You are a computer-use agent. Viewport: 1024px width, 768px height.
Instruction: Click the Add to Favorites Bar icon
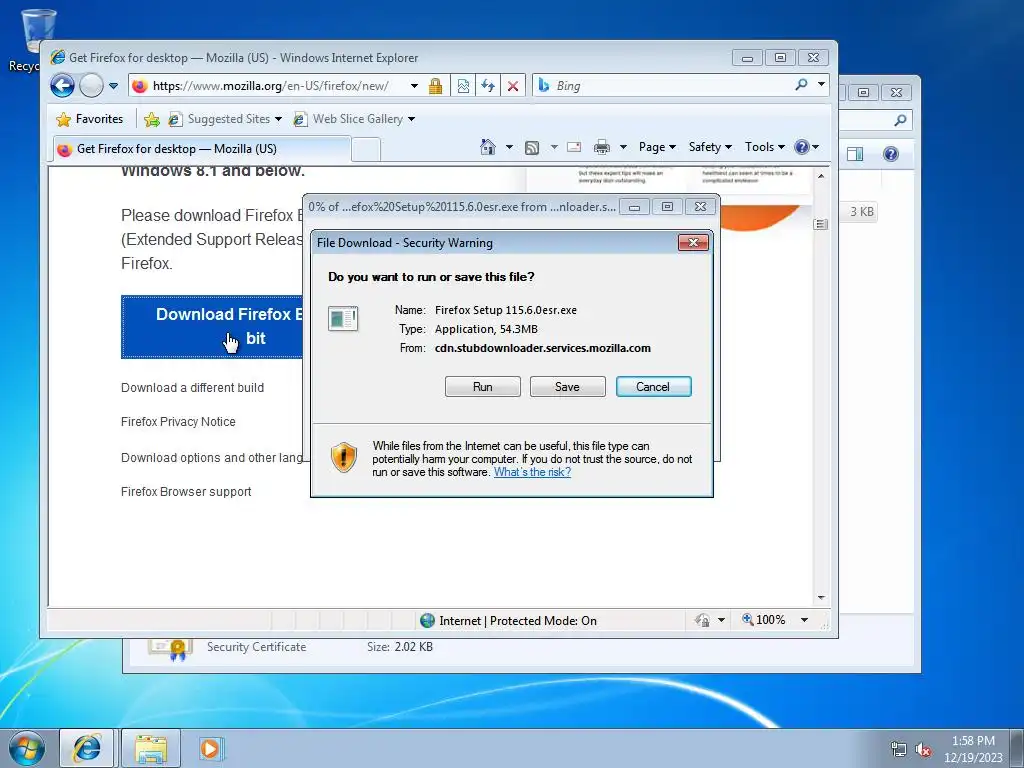(152, 119)
